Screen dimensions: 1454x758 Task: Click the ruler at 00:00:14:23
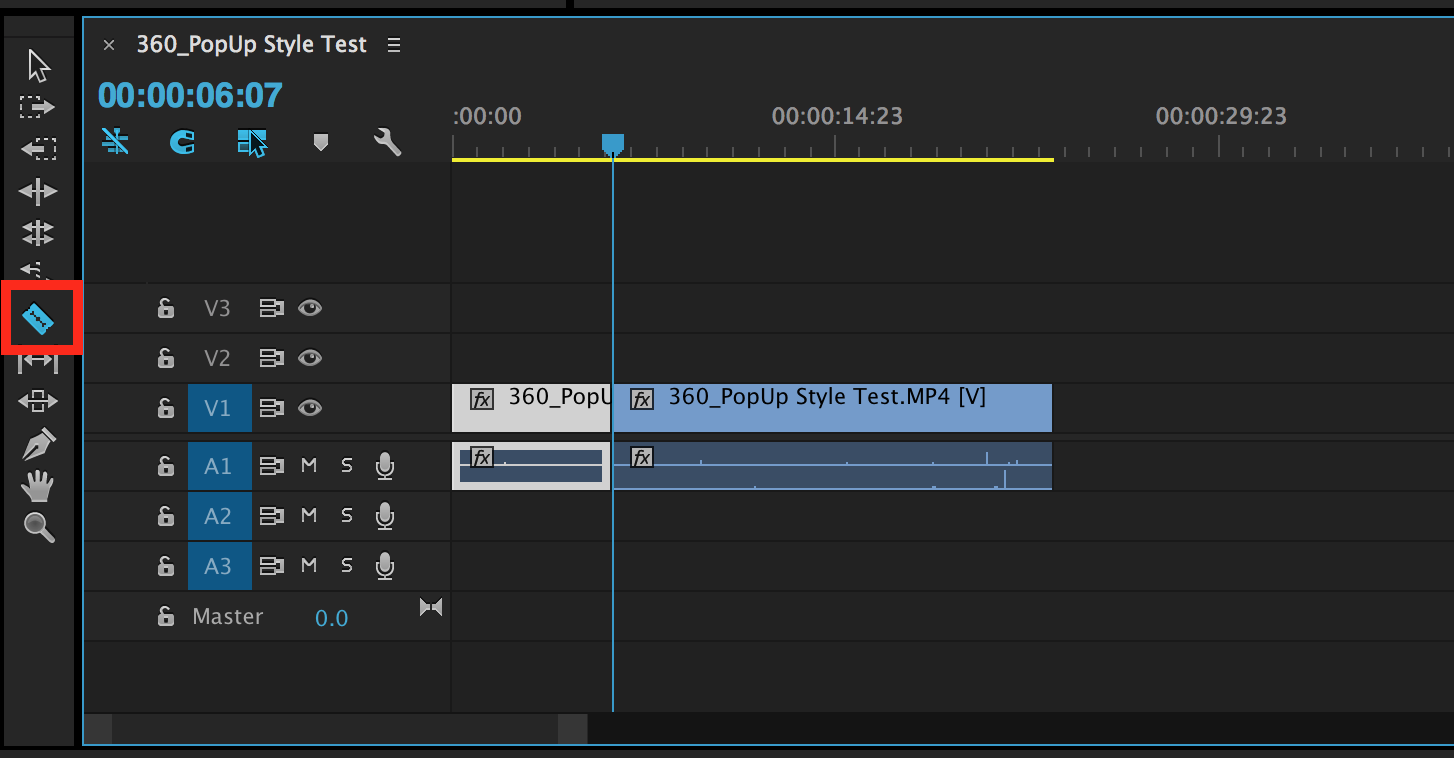coord(837,117)
